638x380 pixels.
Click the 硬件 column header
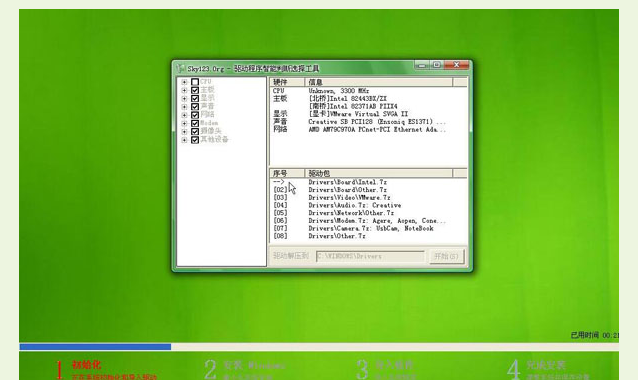click(287, 82)
